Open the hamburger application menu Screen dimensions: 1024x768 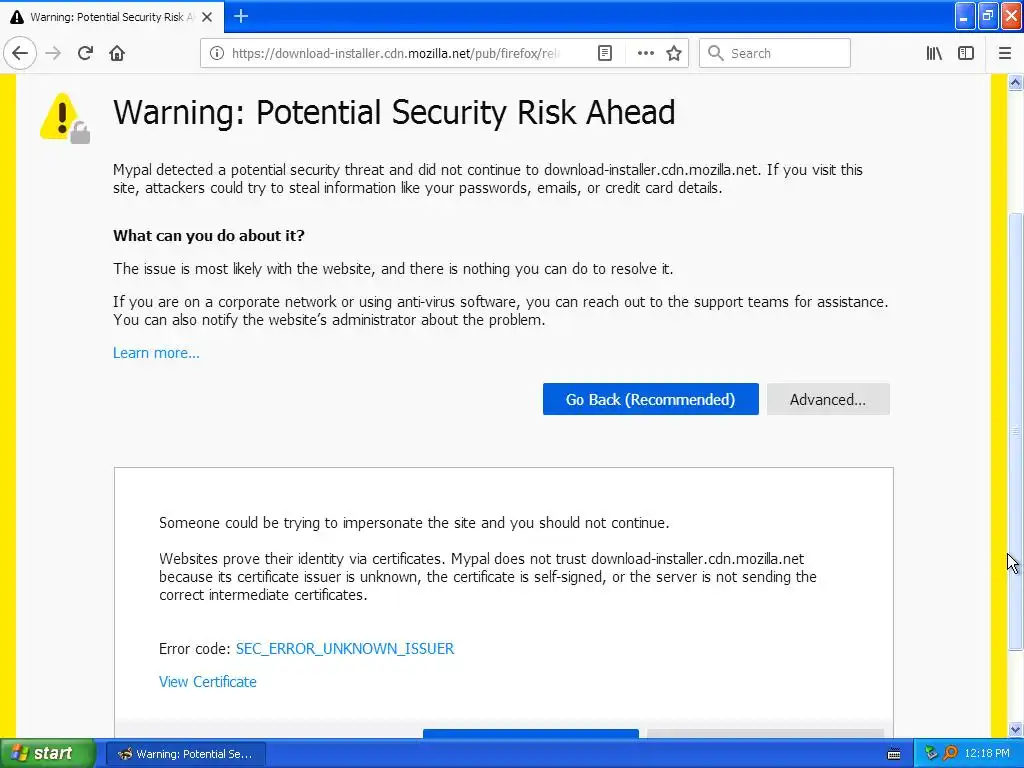tap(1005, 53)
